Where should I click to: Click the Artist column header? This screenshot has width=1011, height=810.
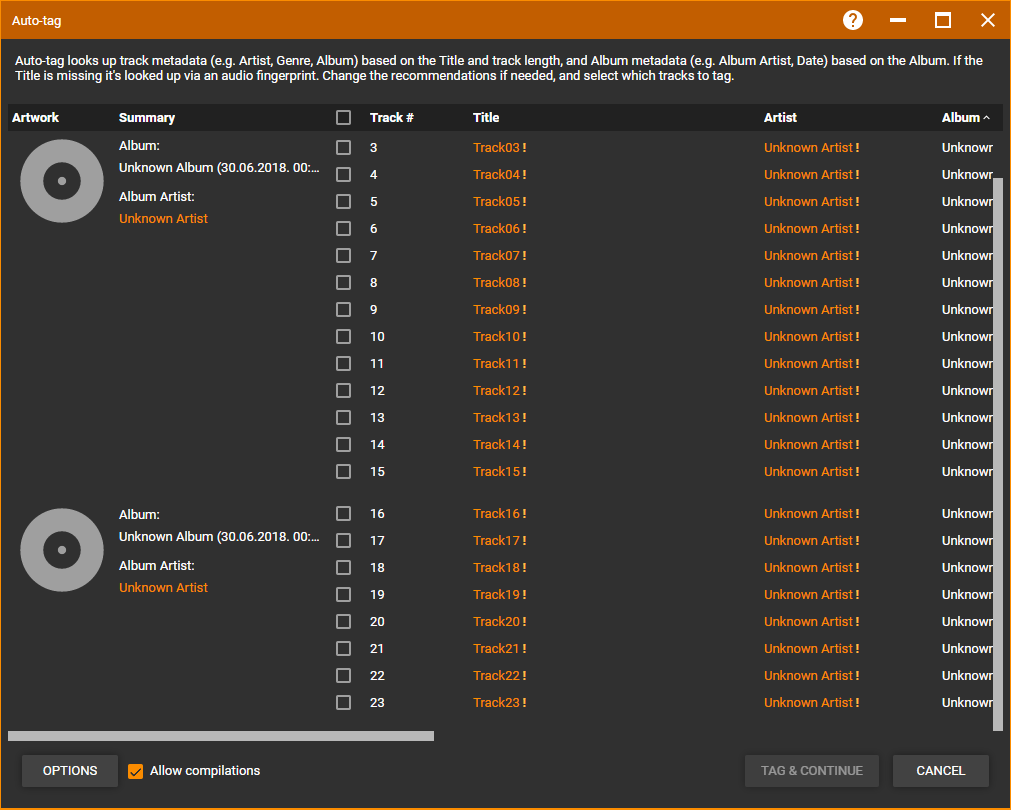click(780, 118)
